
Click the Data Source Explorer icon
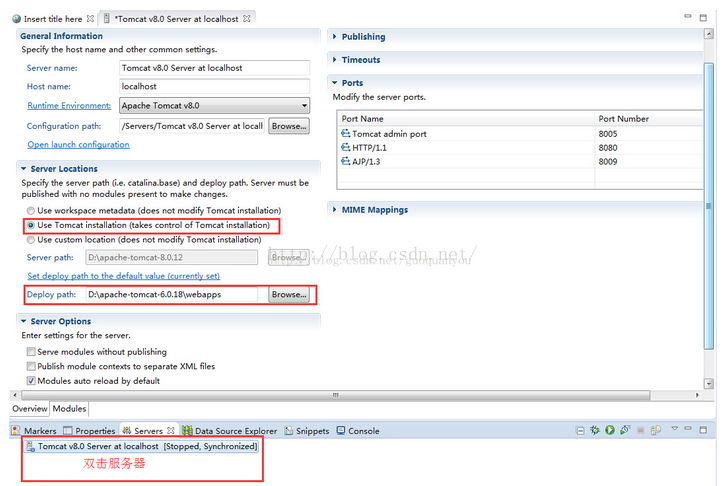click(x=187, y=430)
